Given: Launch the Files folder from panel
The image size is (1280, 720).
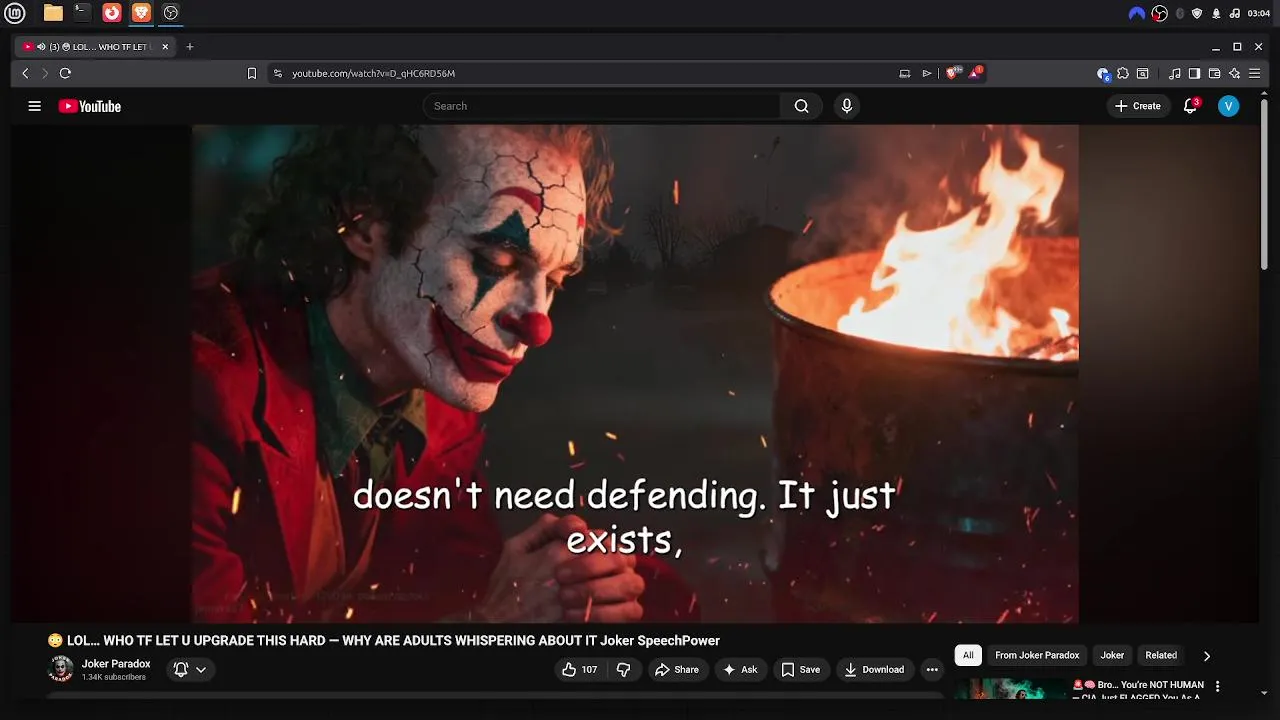Looking at the screenshot, I should pyautogui.click(x=53, y=13).
